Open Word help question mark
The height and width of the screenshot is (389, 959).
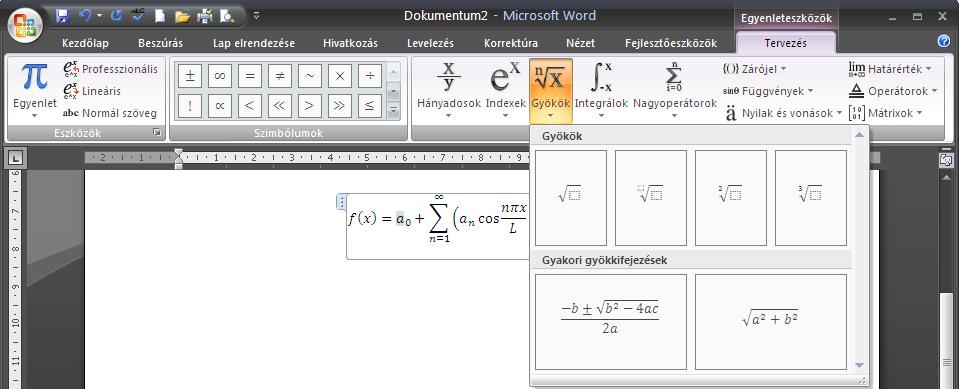[x=944, y=42]
